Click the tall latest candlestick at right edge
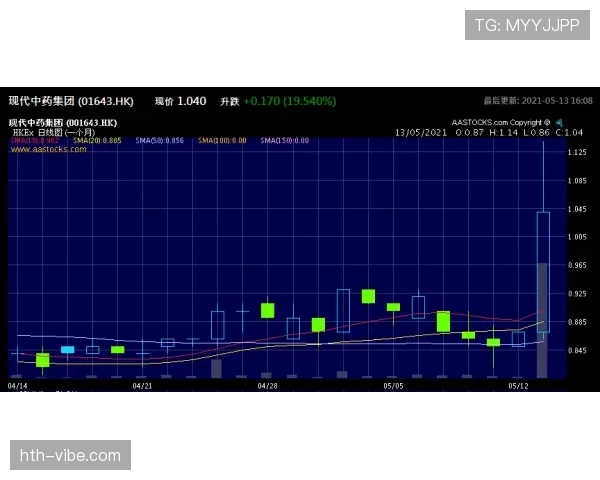This screenshot has width=600, height=480. pyautogui.click(x=543, y=270)
